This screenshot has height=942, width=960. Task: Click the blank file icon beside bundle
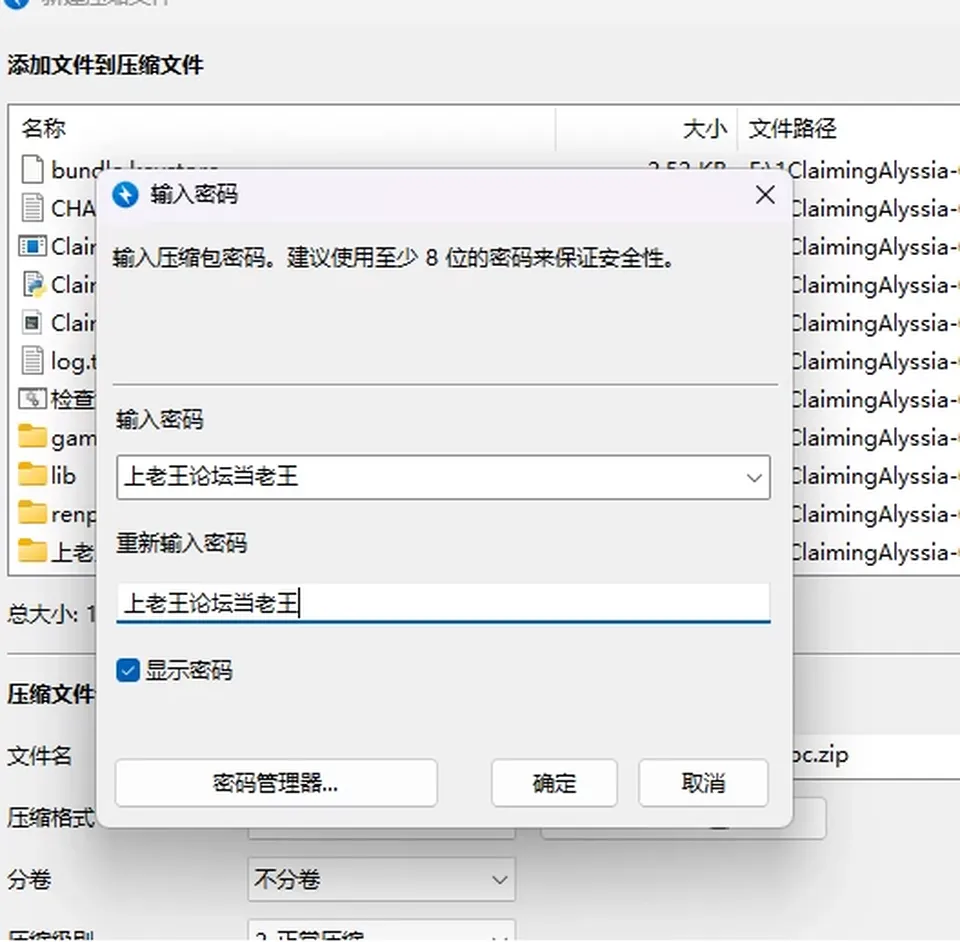coord(32,170)
